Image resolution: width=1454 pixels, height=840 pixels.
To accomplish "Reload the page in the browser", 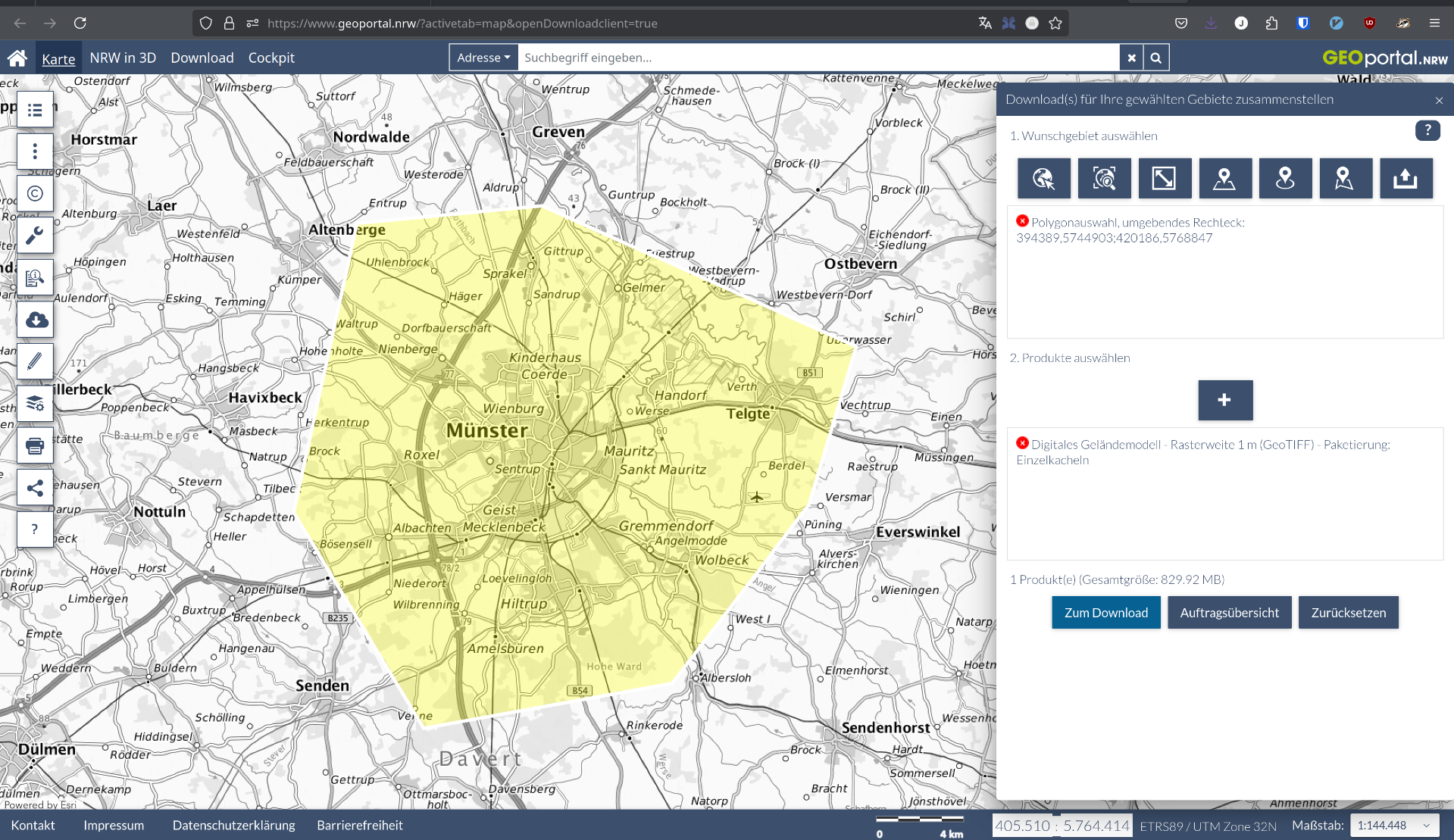I will (80, 23).
